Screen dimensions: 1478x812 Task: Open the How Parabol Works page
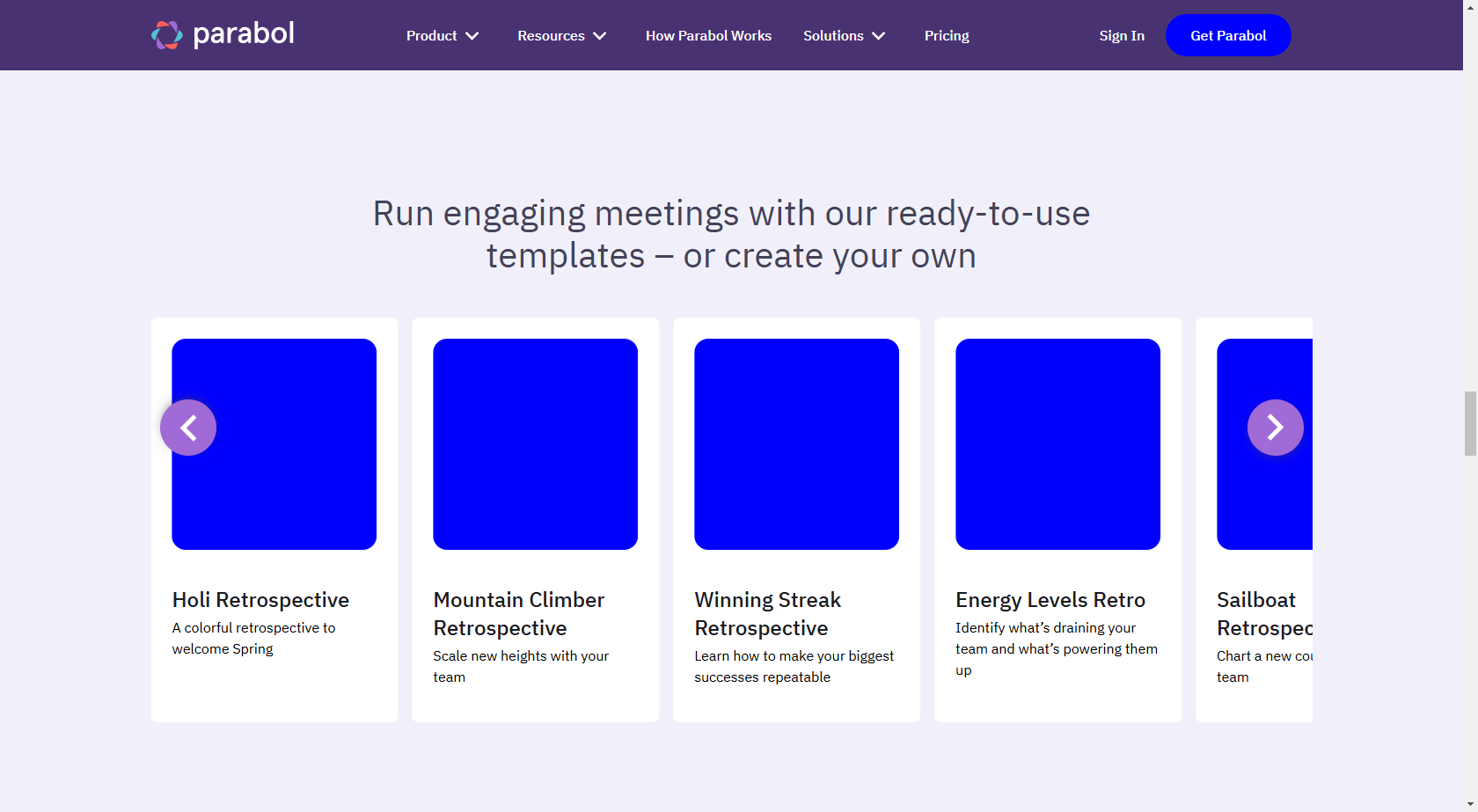point(708,36)
